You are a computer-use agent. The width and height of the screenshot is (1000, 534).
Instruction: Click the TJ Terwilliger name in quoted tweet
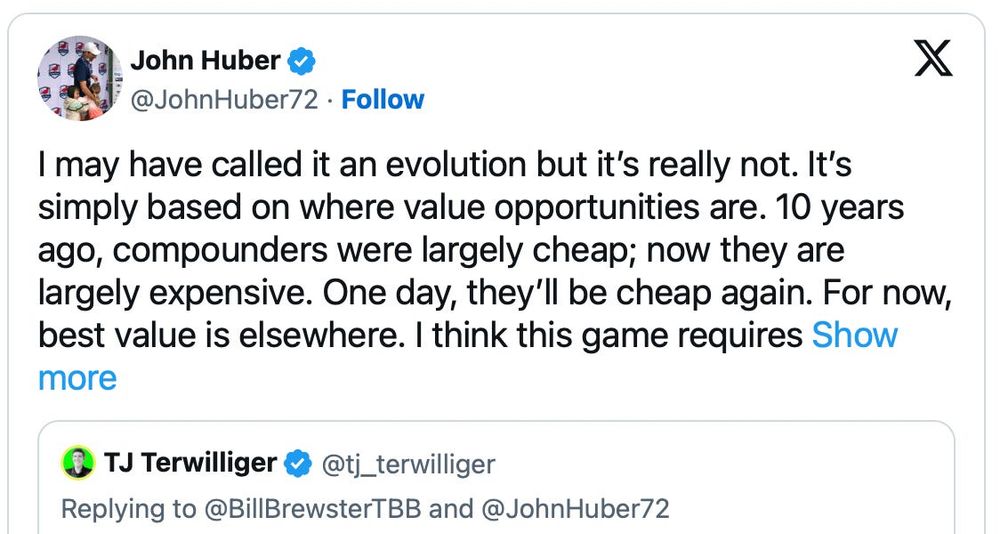click(x=190, y=463)
